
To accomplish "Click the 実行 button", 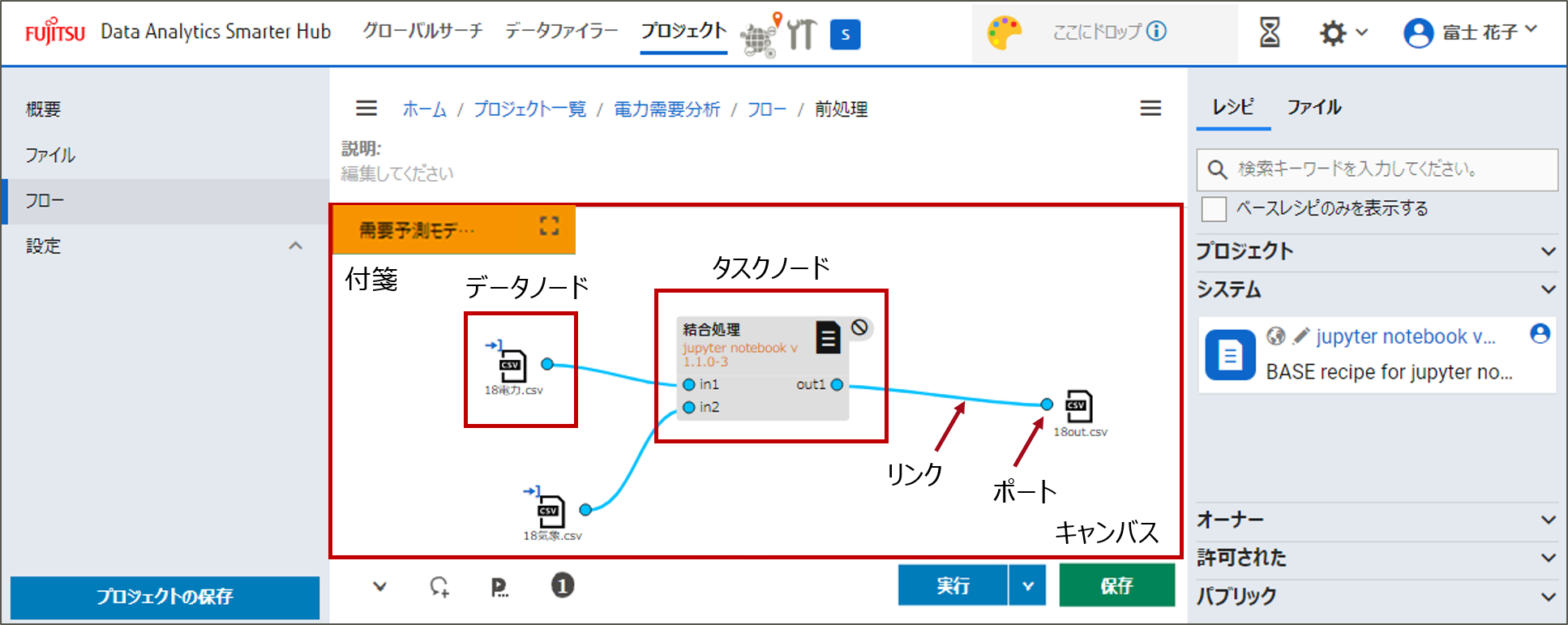I will tap(953, 585).
